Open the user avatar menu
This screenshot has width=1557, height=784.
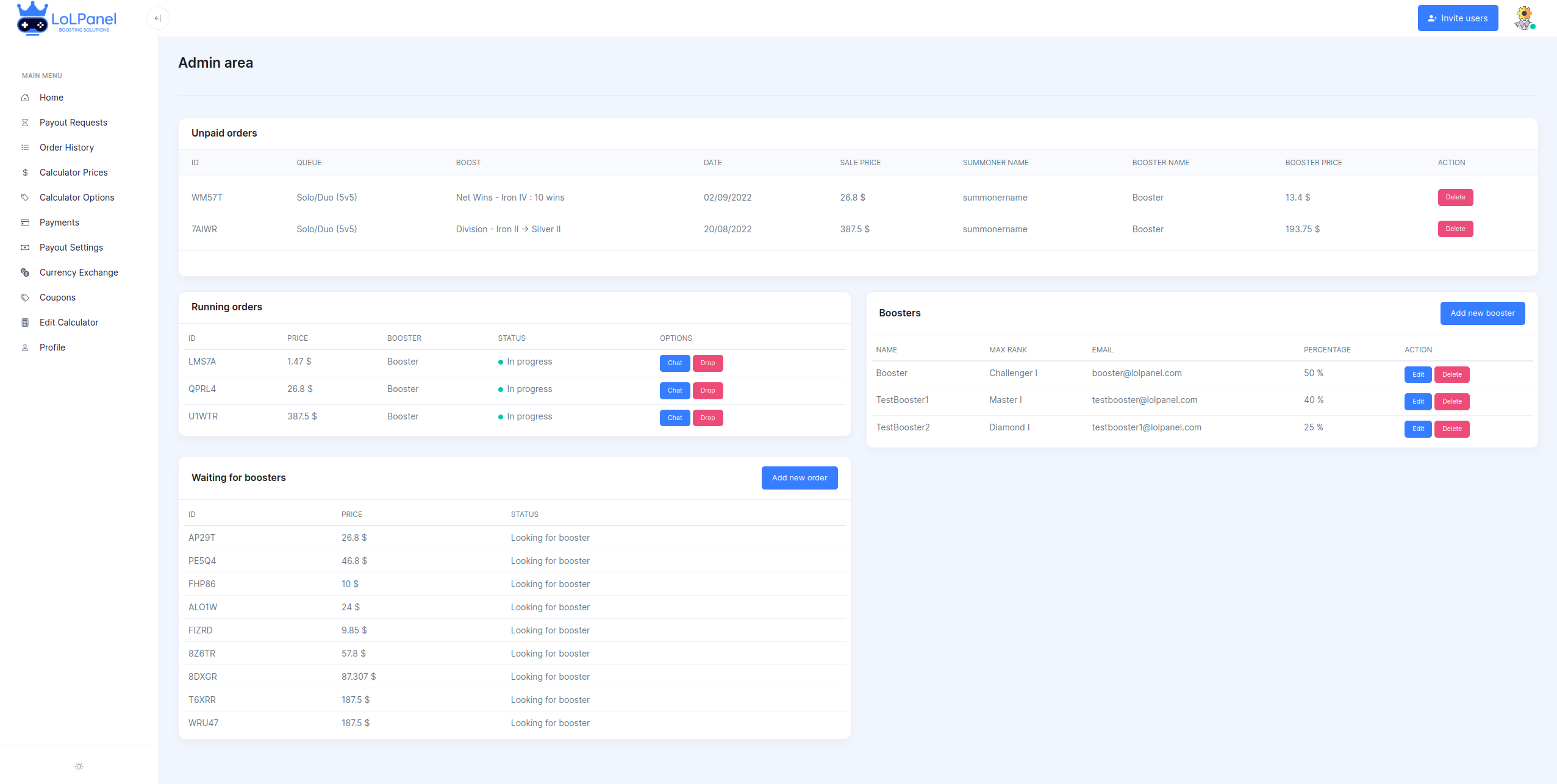pyautogui.click(x=1523, y=18)
